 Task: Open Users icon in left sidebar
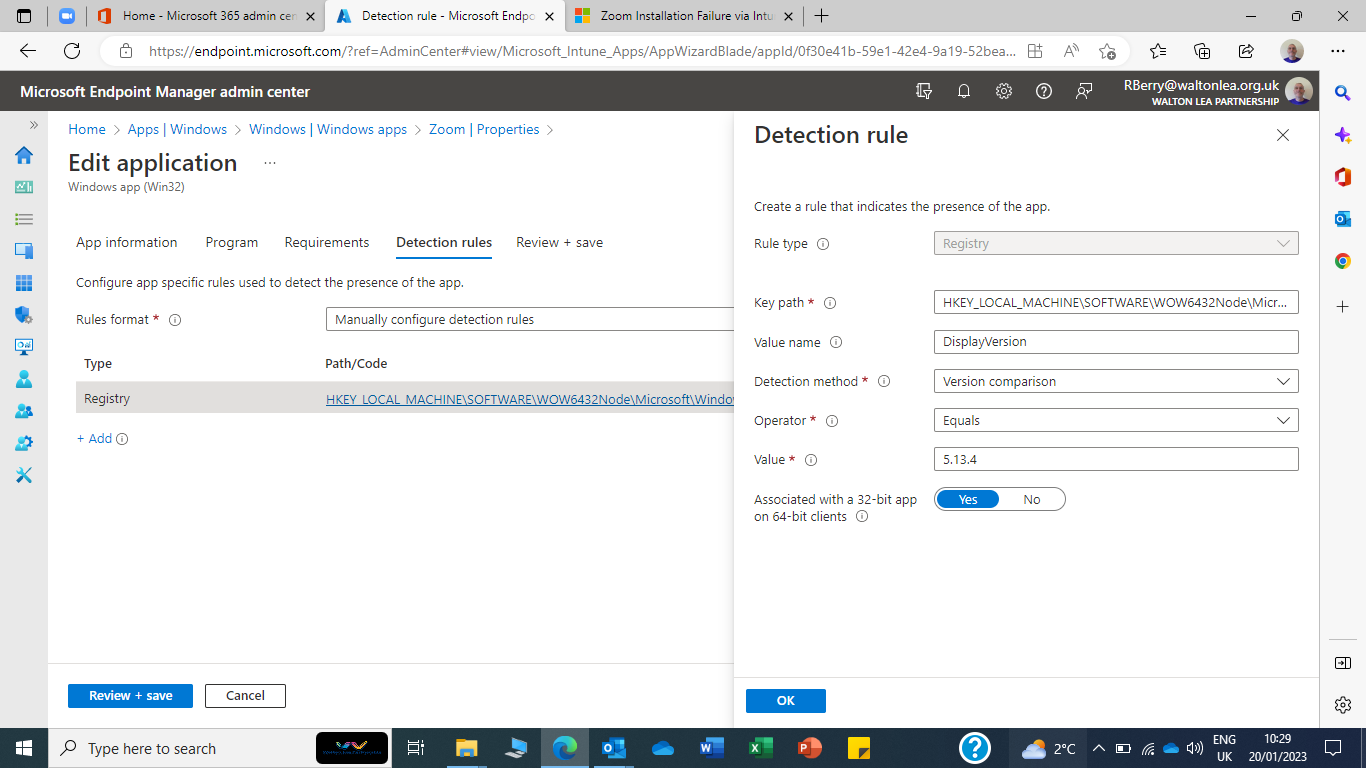[x=24, y=379]
